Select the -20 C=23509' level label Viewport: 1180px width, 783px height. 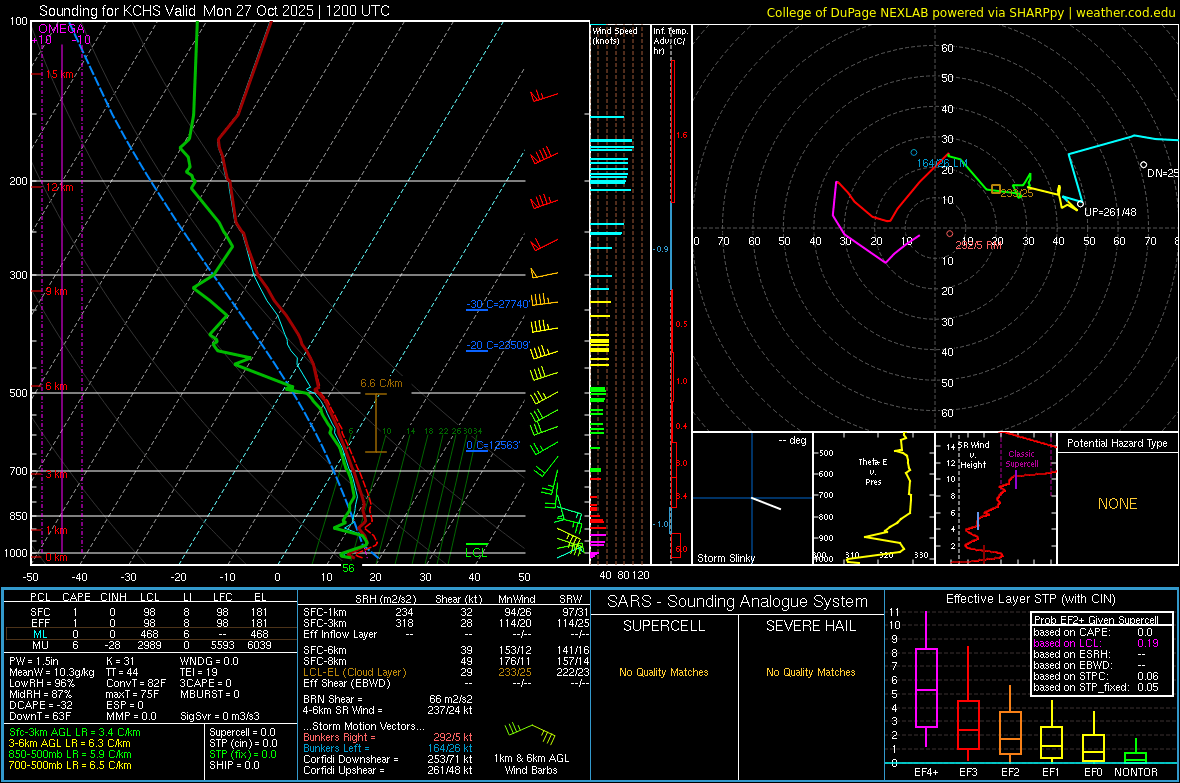coord(497,346)
